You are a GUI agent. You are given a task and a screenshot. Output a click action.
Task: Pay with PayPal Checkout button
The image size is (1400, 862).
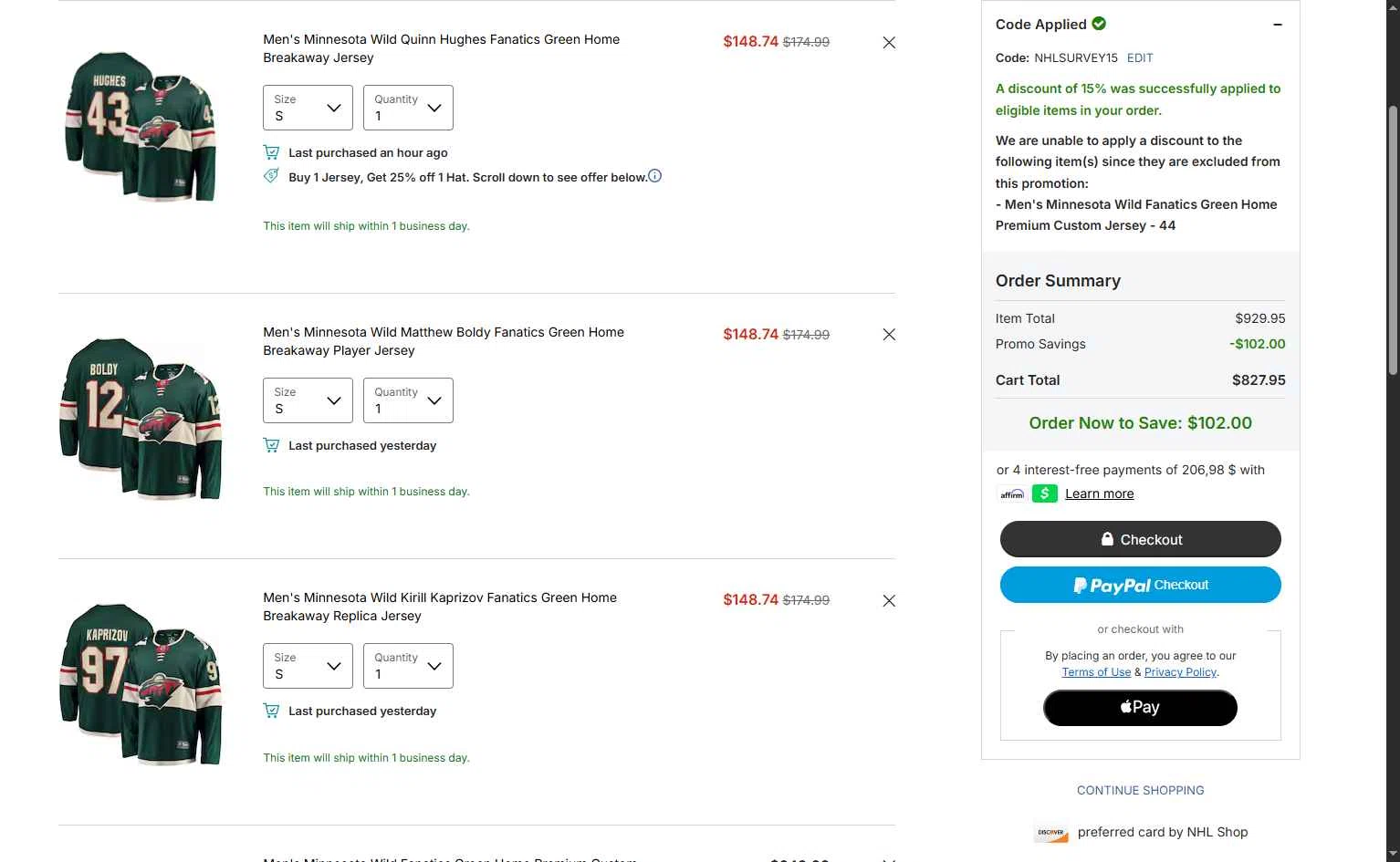[1141, 585]
